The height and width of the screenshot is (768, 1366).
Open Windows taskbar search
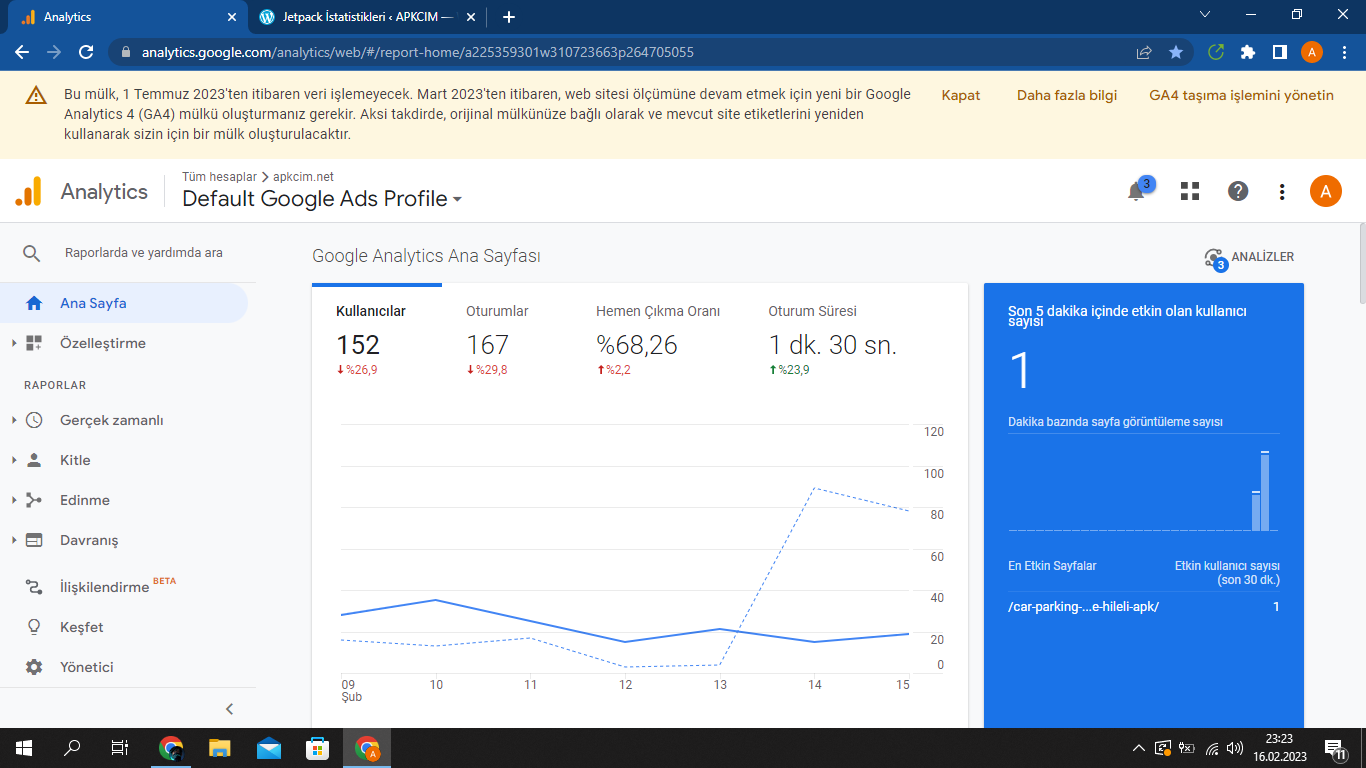click(x=72, y=747)
